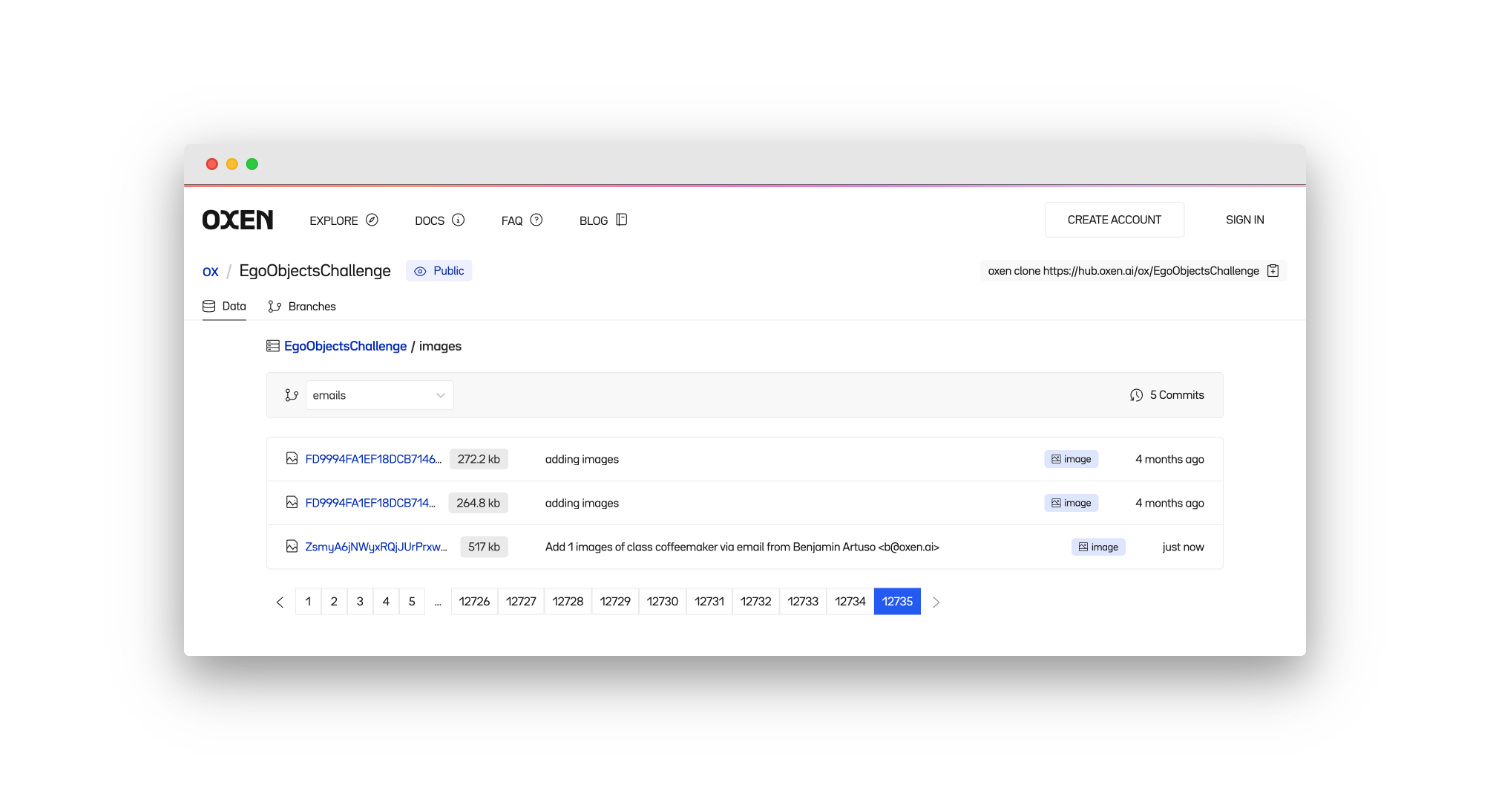Image resolution: width=1490 pixels, height=800 pixels.
Task: Open the BLOG menu item
Action: coord(603,220)
